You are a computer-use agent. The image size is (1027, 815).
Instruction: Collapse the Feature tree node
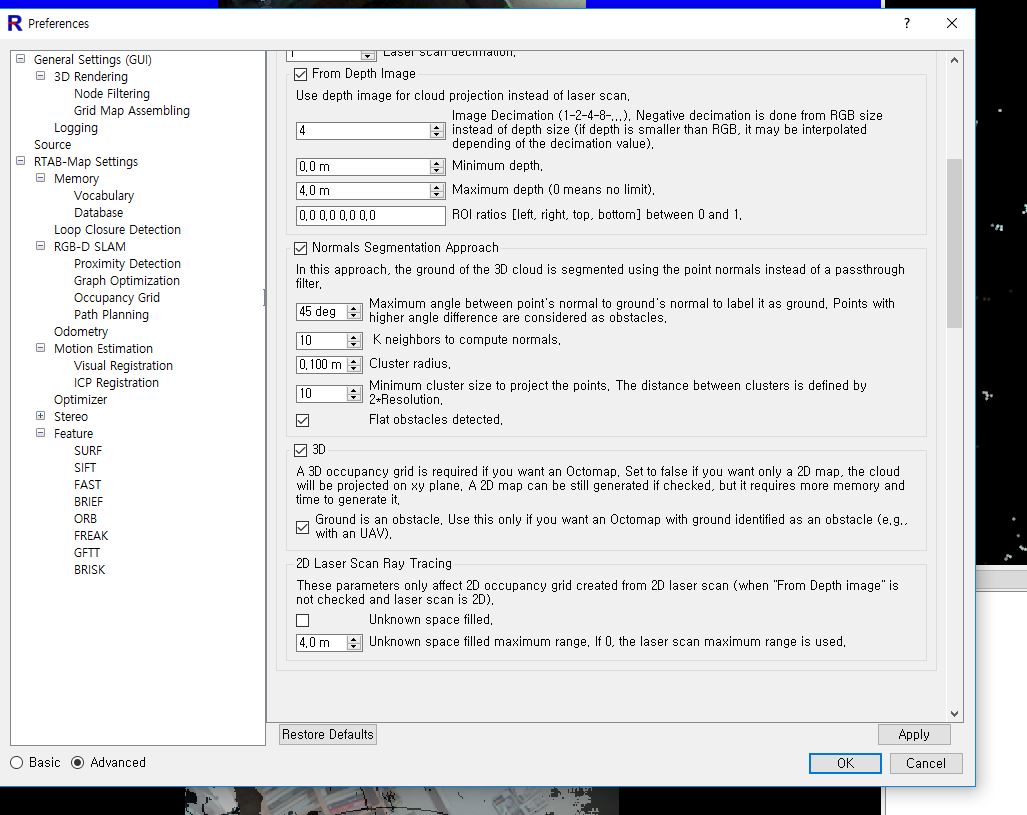pyautogui.click(x=40, y=433)
